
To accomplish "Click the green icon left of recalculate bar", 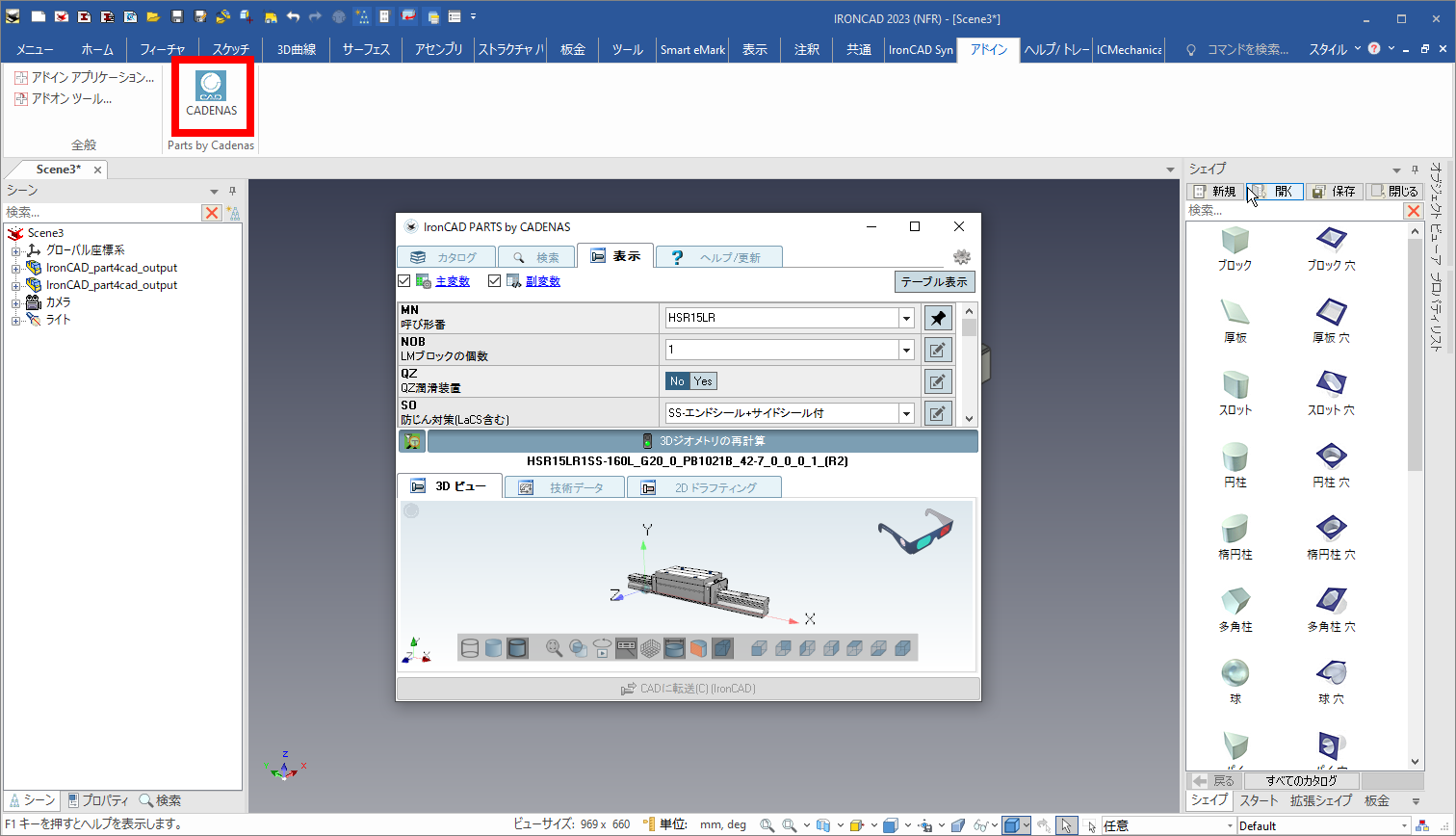I will (x=412, y=441).
